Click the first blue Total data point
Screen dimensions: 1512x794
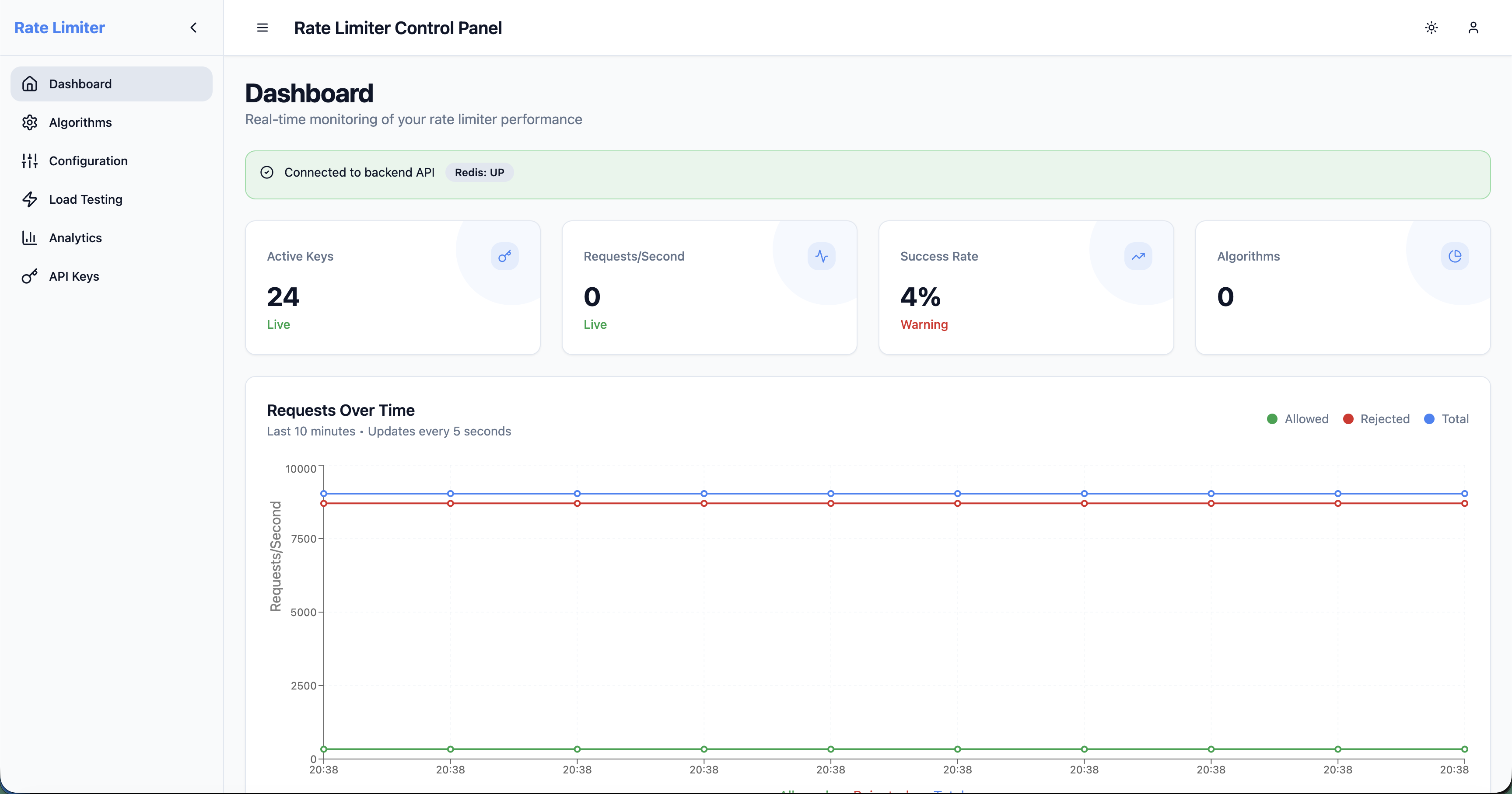coord(323,494)
